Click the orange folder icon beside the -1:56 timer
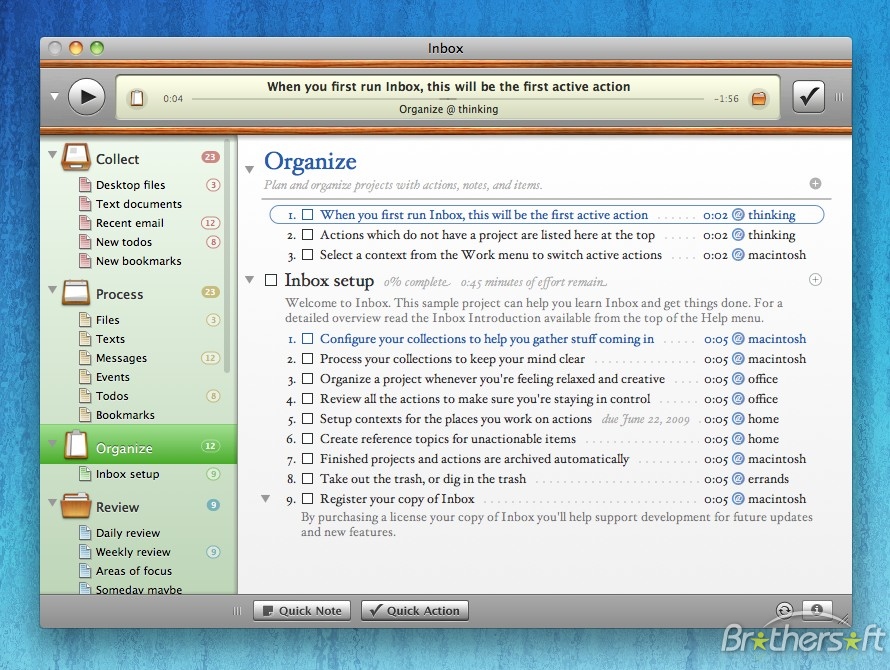Image resolution: width=890 pixels, height=670 pixels. coord(759,99)
